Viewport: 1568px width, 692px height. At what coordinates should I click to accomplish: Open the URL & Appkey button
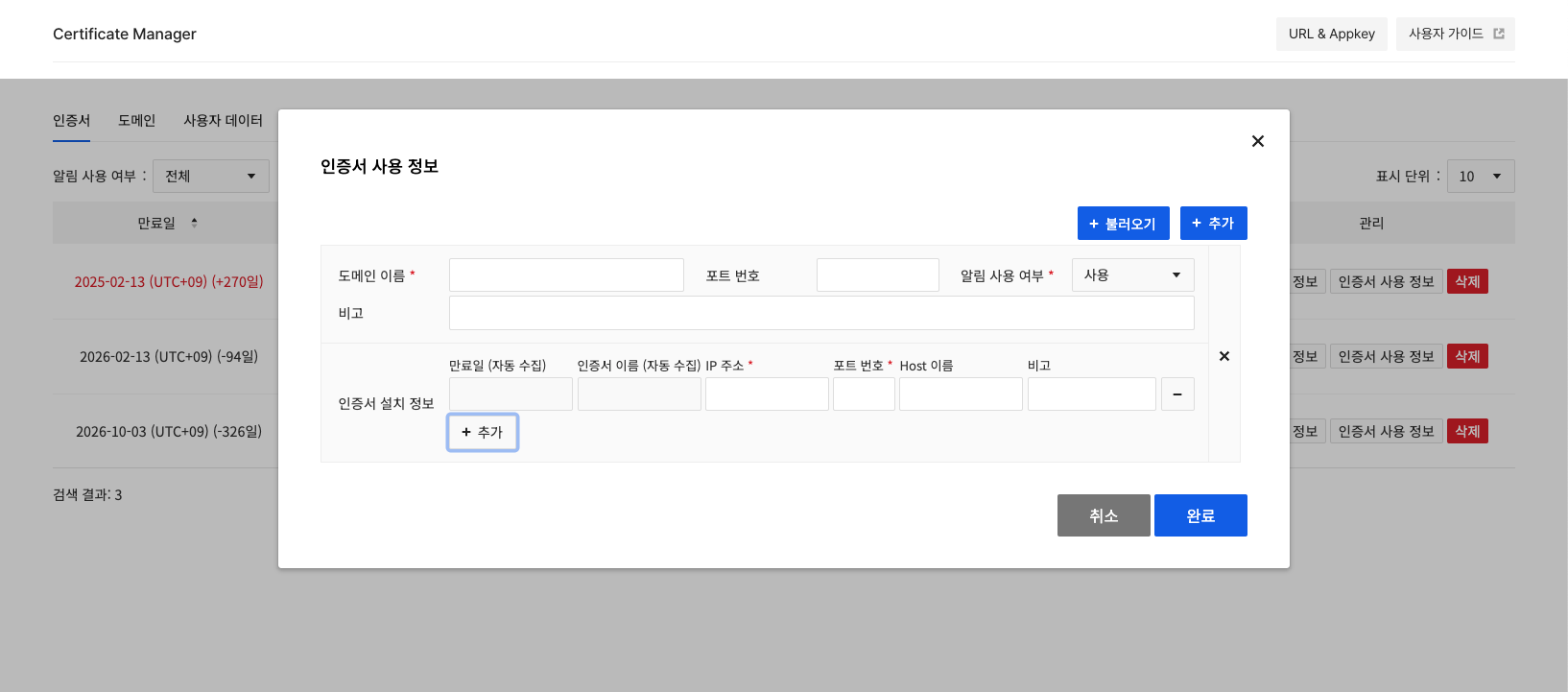coord(1331,34)
